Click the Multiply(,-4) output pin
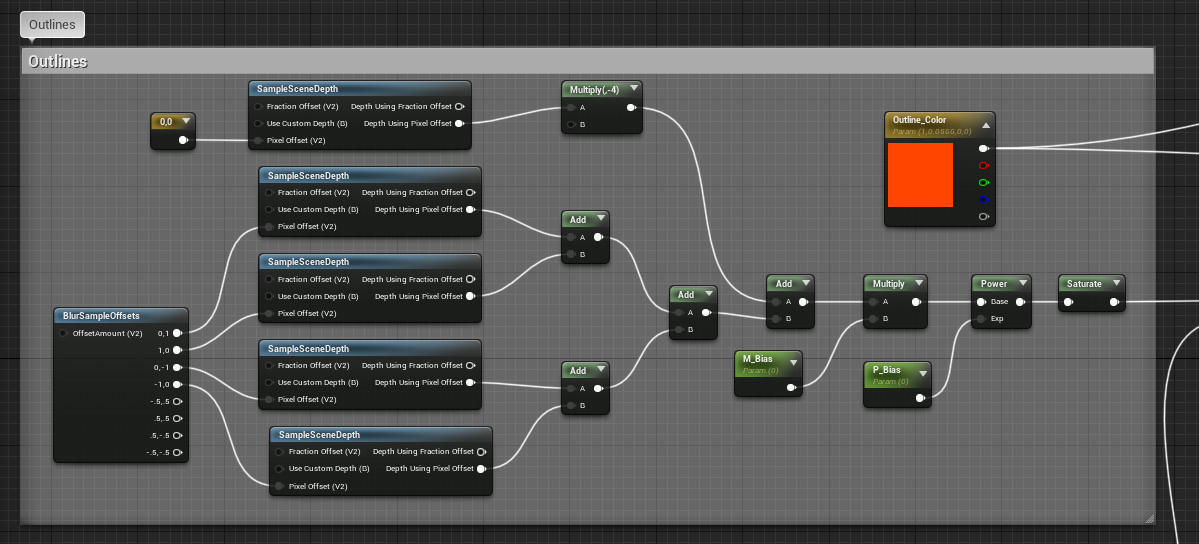The image size is (1199, 544). tap(631, 108)
